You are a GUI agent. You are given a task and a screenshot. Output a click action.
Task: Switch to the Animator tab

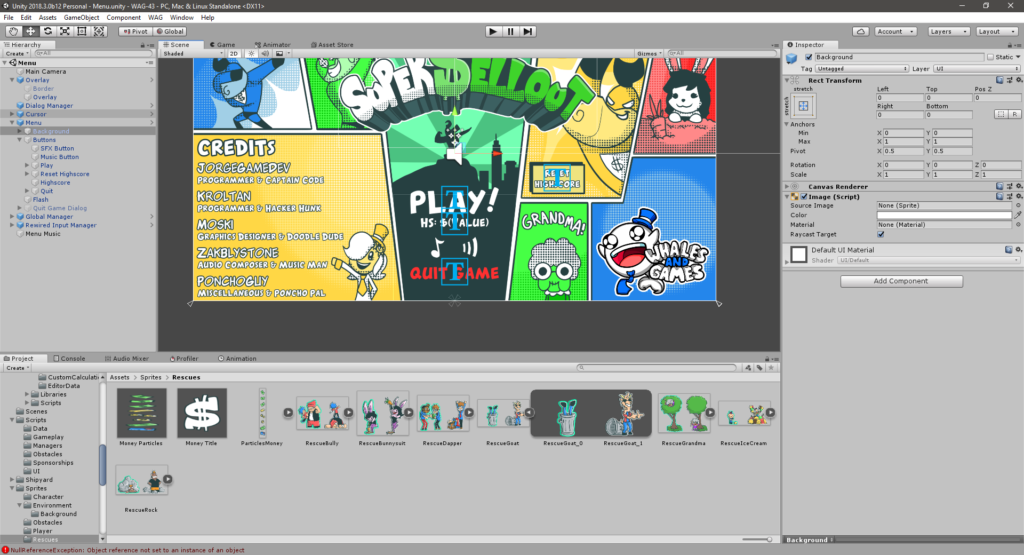pos(272,45)
